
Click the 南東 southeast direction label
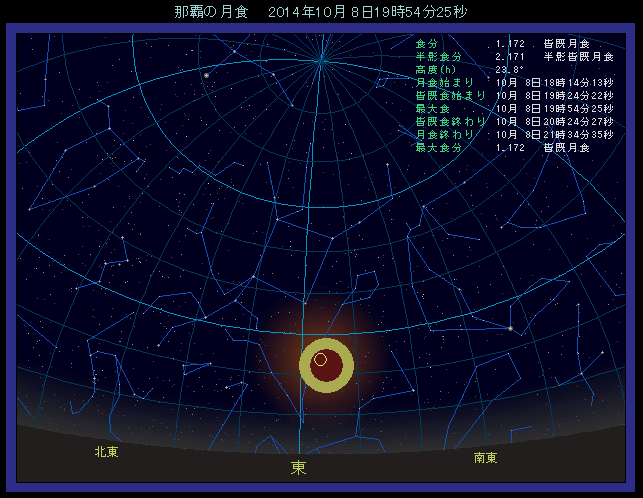486,457
